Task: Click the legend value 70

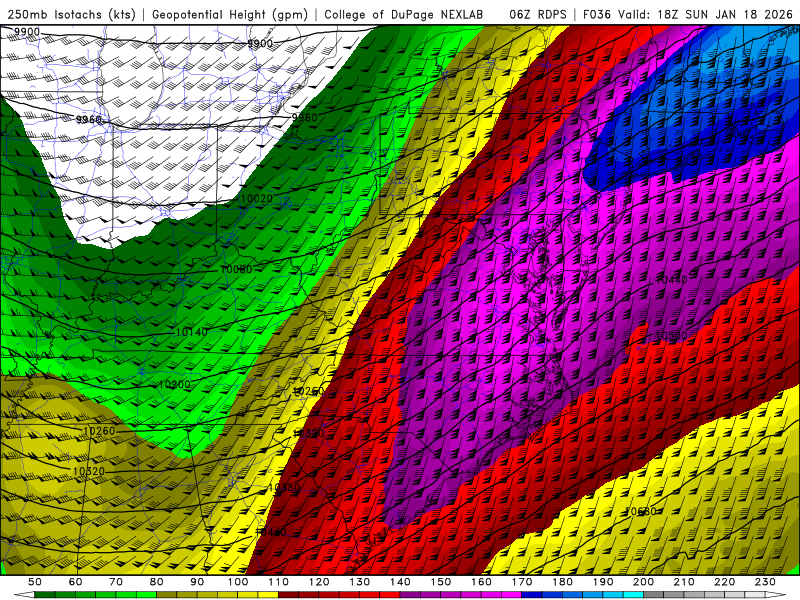Action: (116, 582)
